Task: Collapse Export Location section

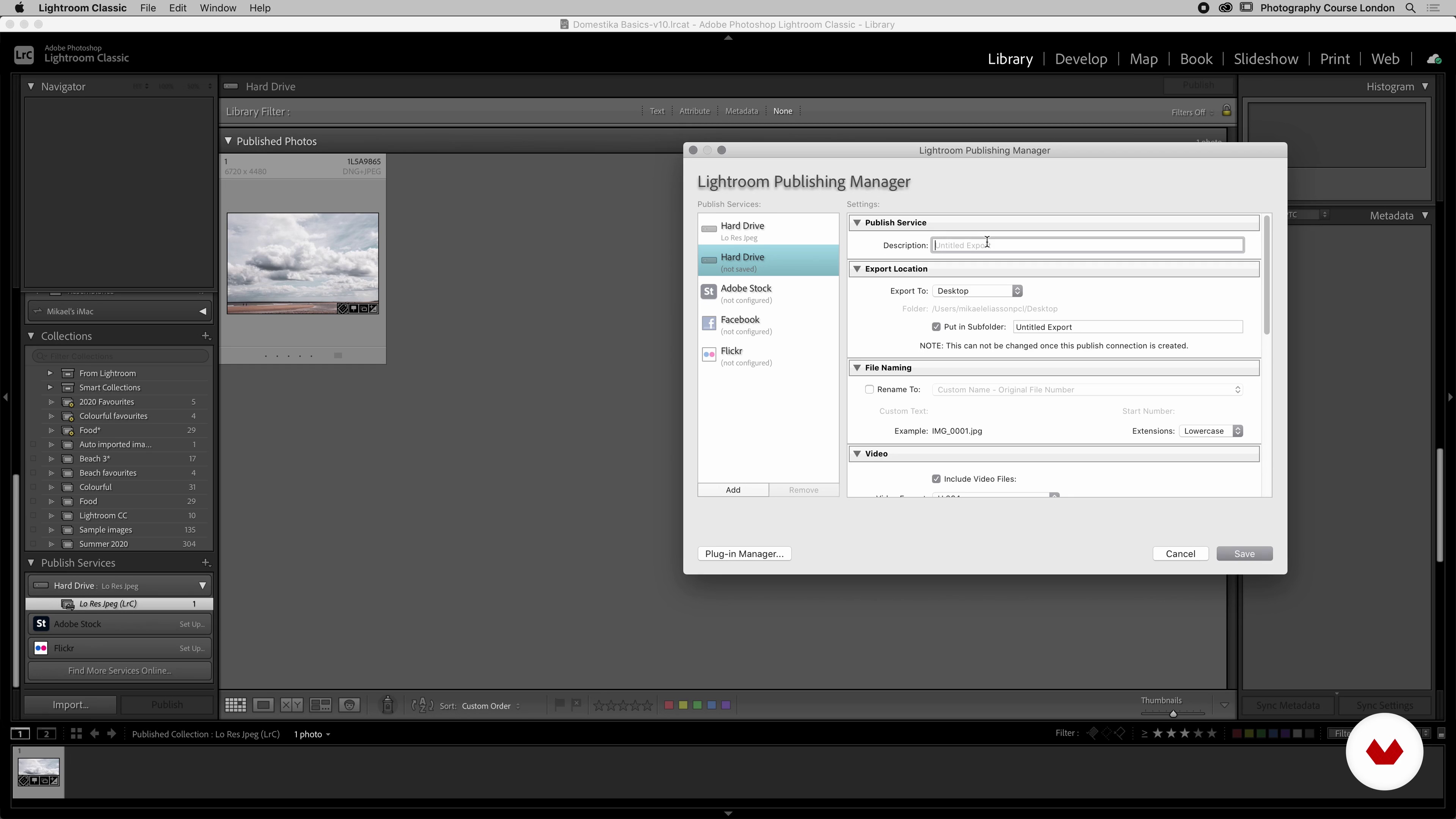Action: point(857,268)
